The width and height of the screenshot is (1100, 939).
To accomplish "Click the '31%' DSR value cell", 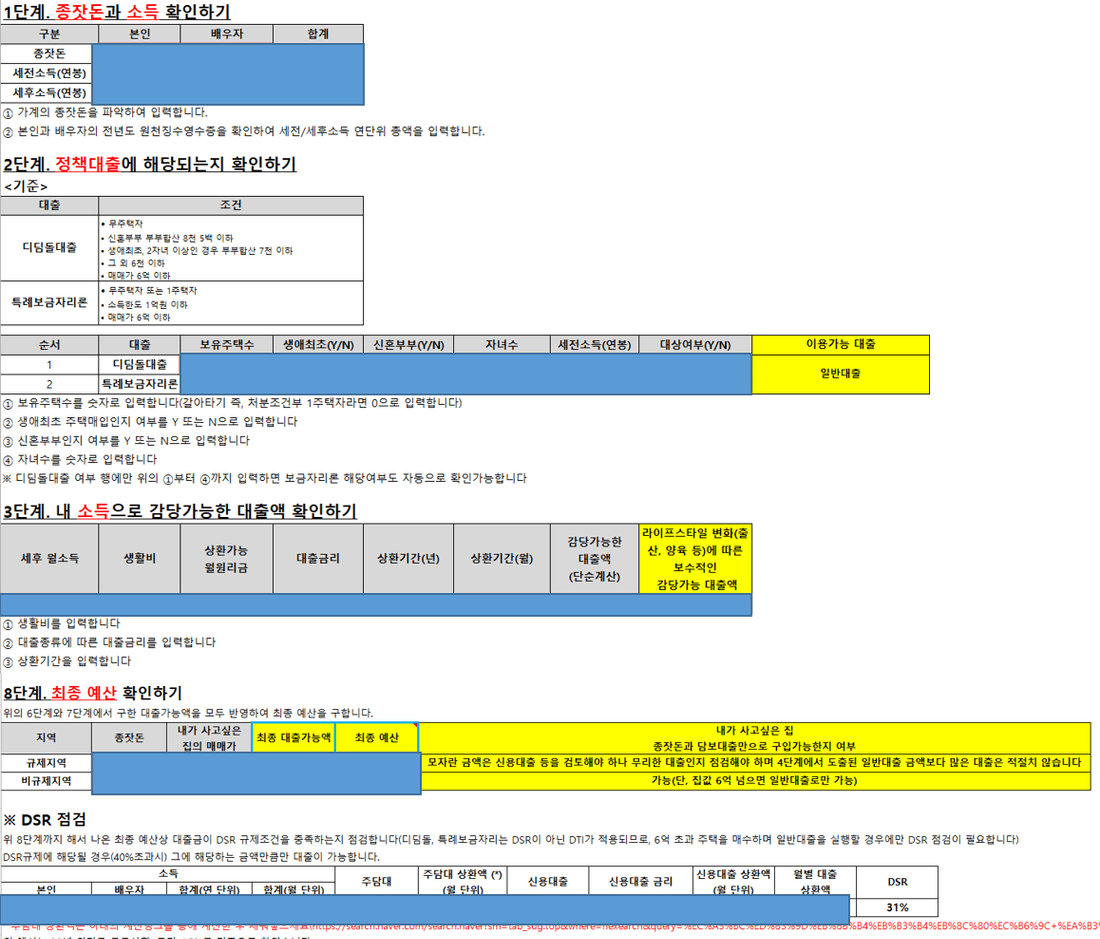I will pyautogui.click(x=897, y=907).
